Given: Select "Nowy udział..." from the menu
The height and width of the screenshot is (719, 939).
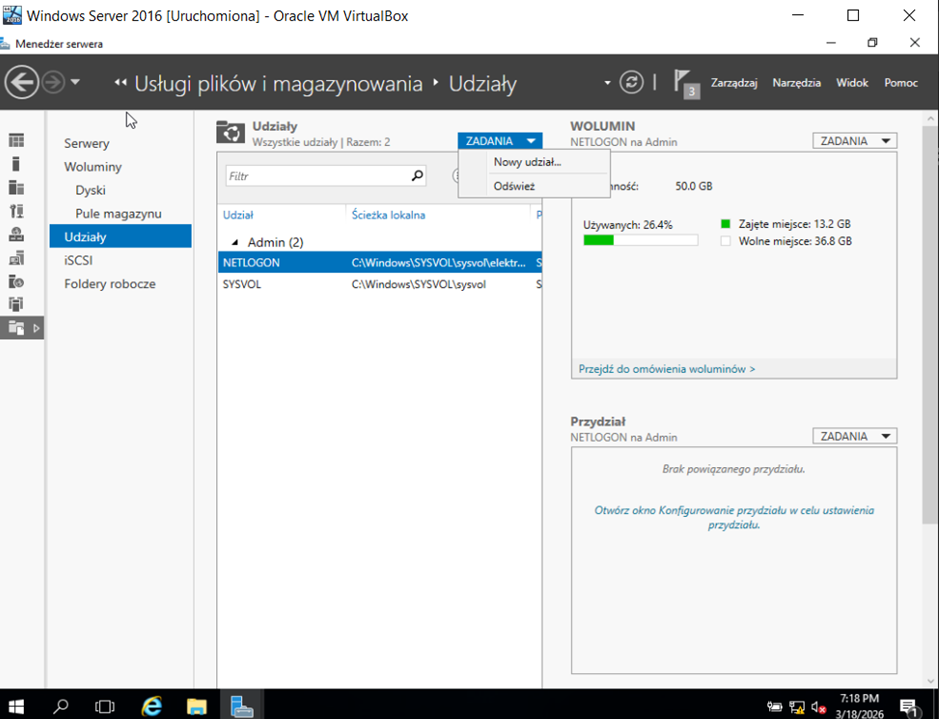Looking at the screenshot, I should [527, 162].
